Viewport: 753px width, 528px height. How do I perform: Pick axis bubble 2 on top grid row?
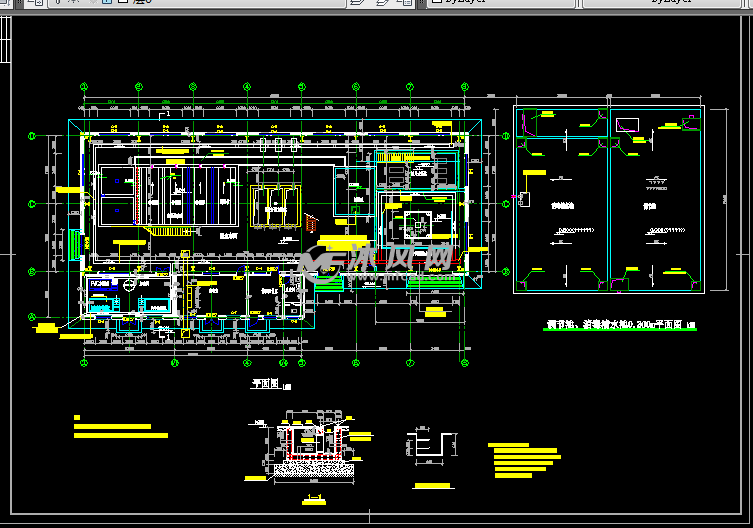point(139,87)
